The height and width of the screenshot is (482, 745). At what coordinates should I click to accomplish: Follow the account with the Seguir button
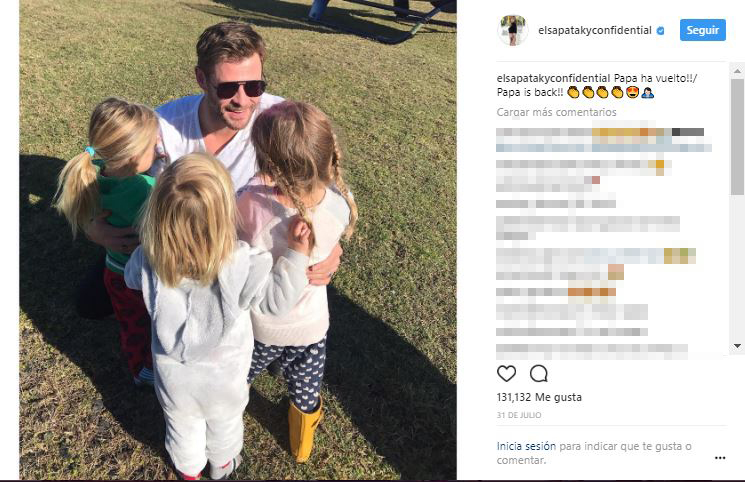click(702, 30)
